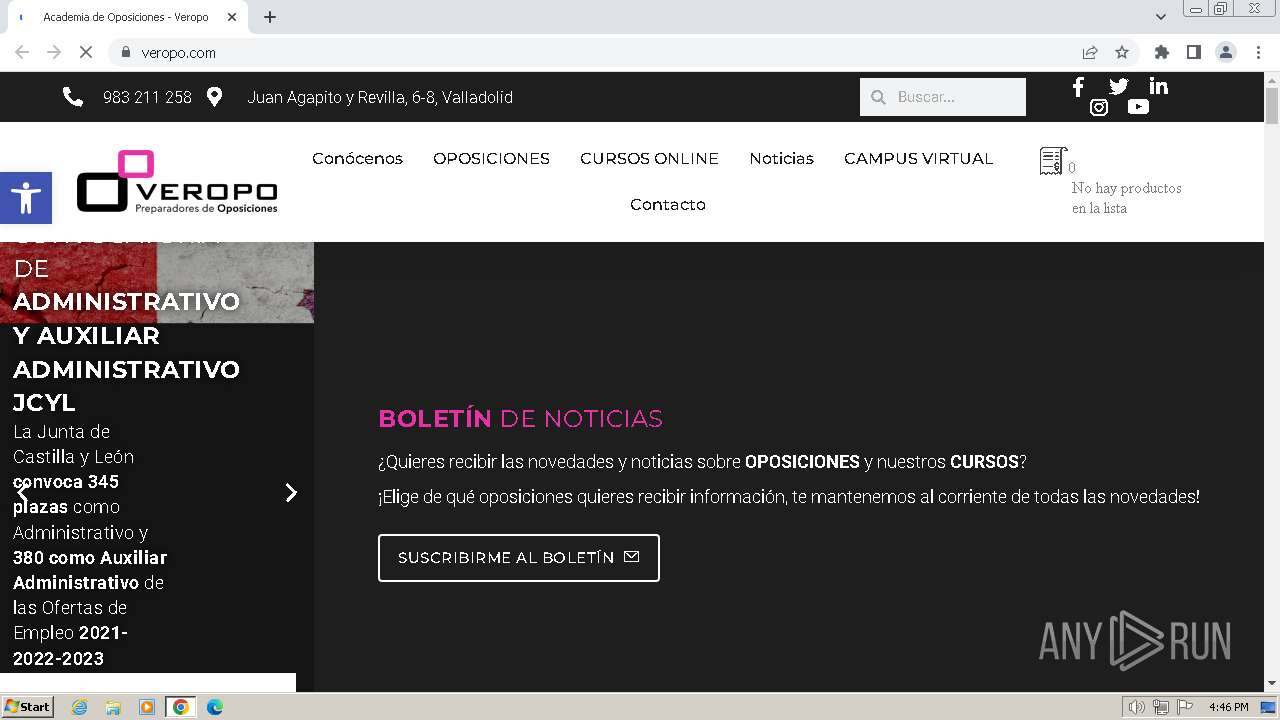View site information lock icon
The image size is (1280, 720).
[125, 52]
